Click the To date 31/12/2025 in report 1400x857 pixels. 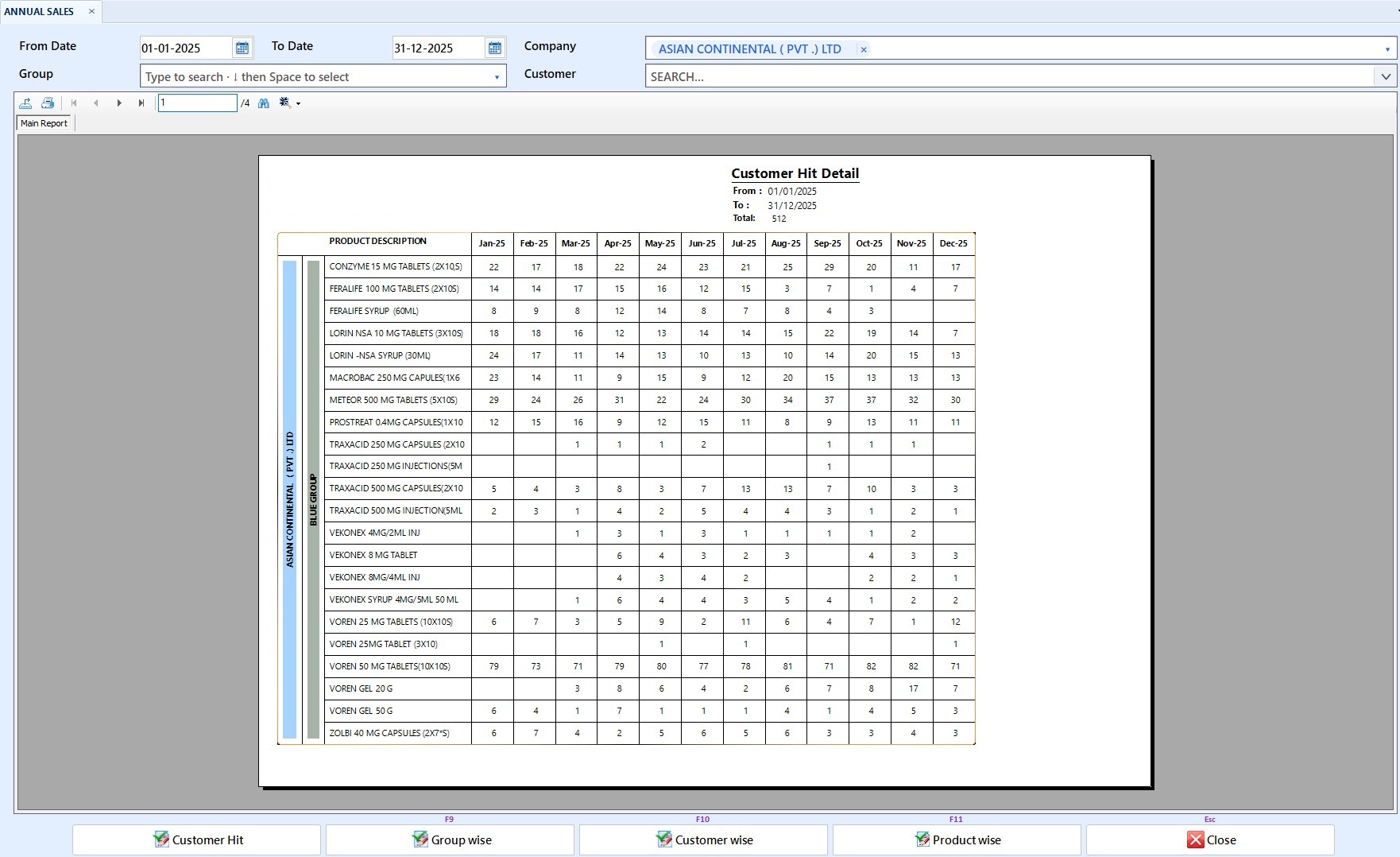click(x=792, y=206)
